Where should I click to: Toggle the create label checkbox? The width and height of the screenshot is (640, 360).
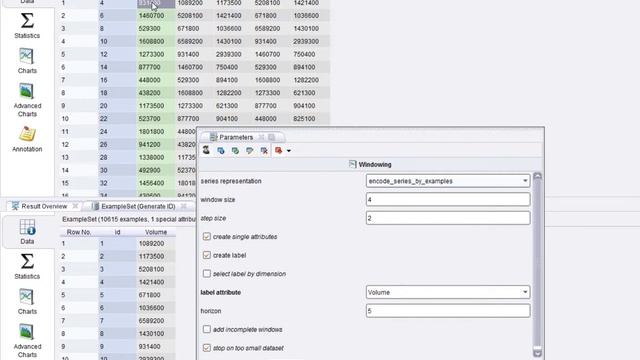pos(207,255)
